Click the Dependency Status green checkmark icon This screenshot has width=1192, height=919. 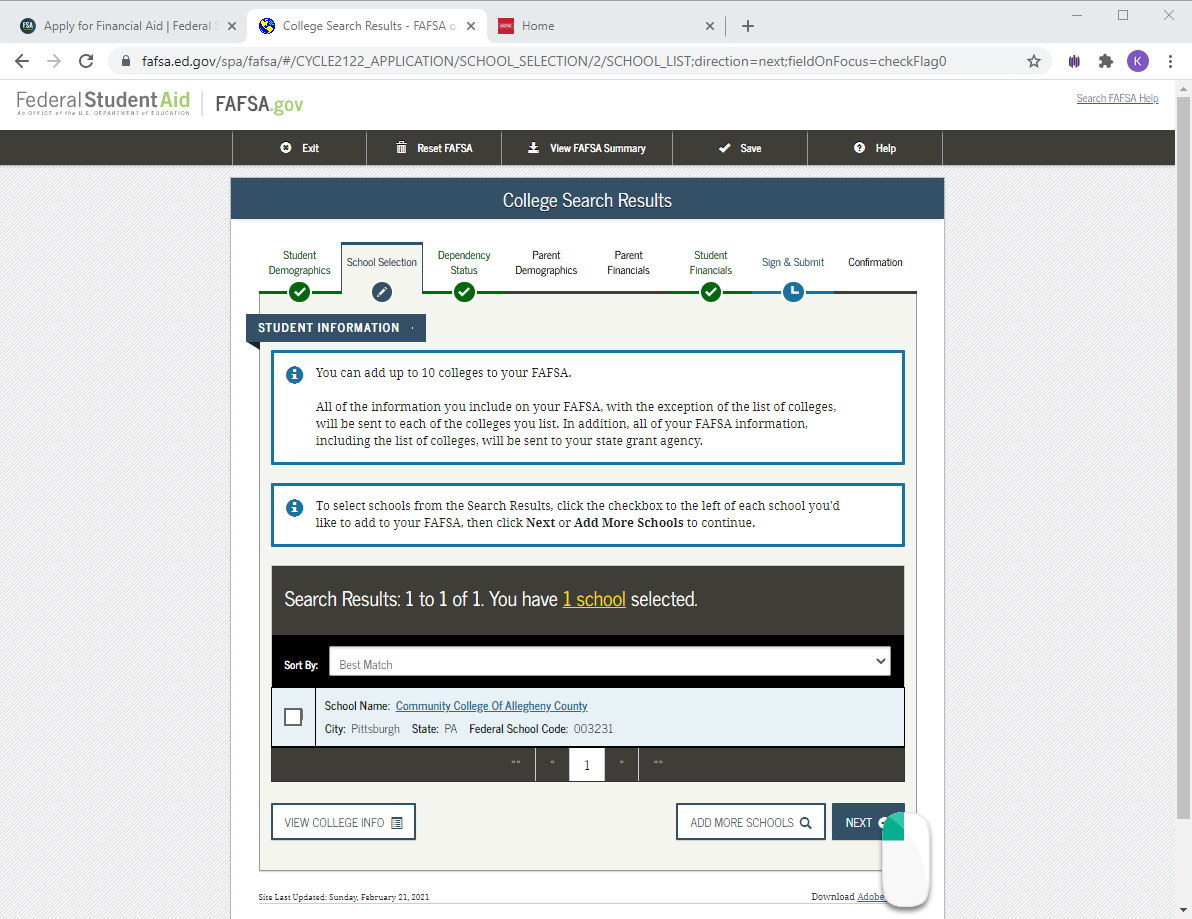point(464,292)
